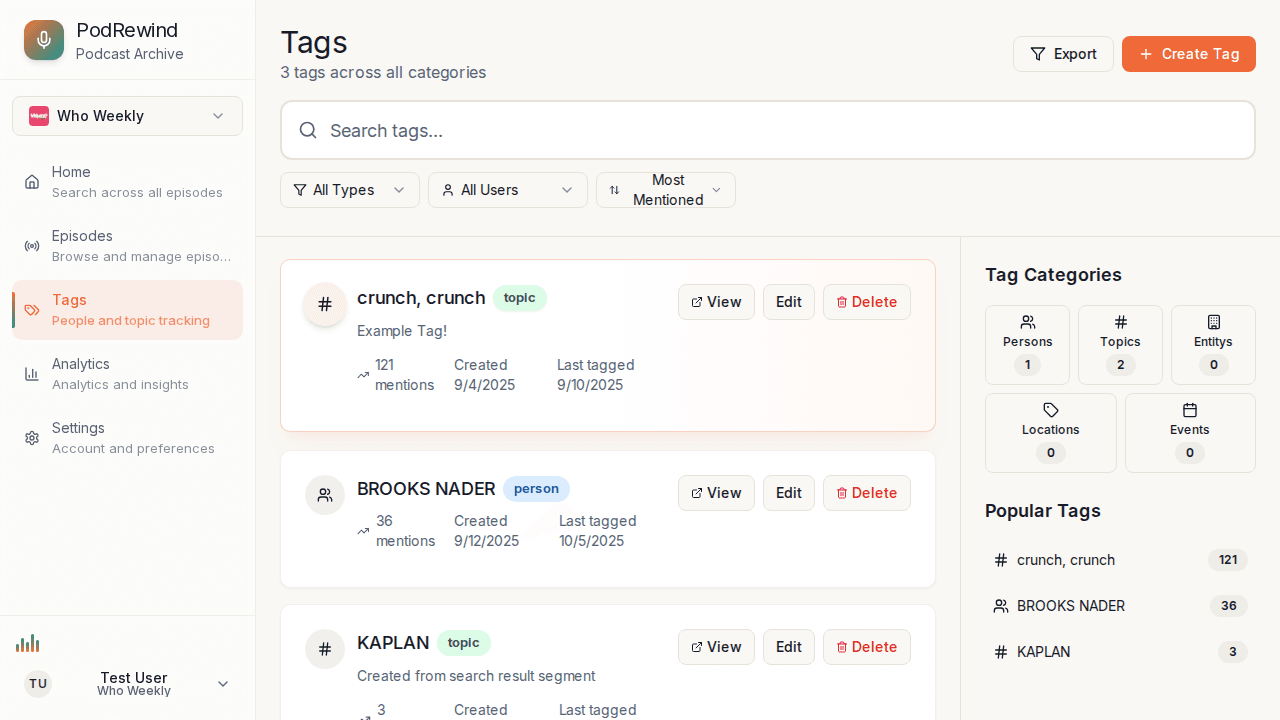Image resolution: width=1280 pixels, height=720 pixels.
Task: Open the Settings gear icon
Action: [32, 437]
